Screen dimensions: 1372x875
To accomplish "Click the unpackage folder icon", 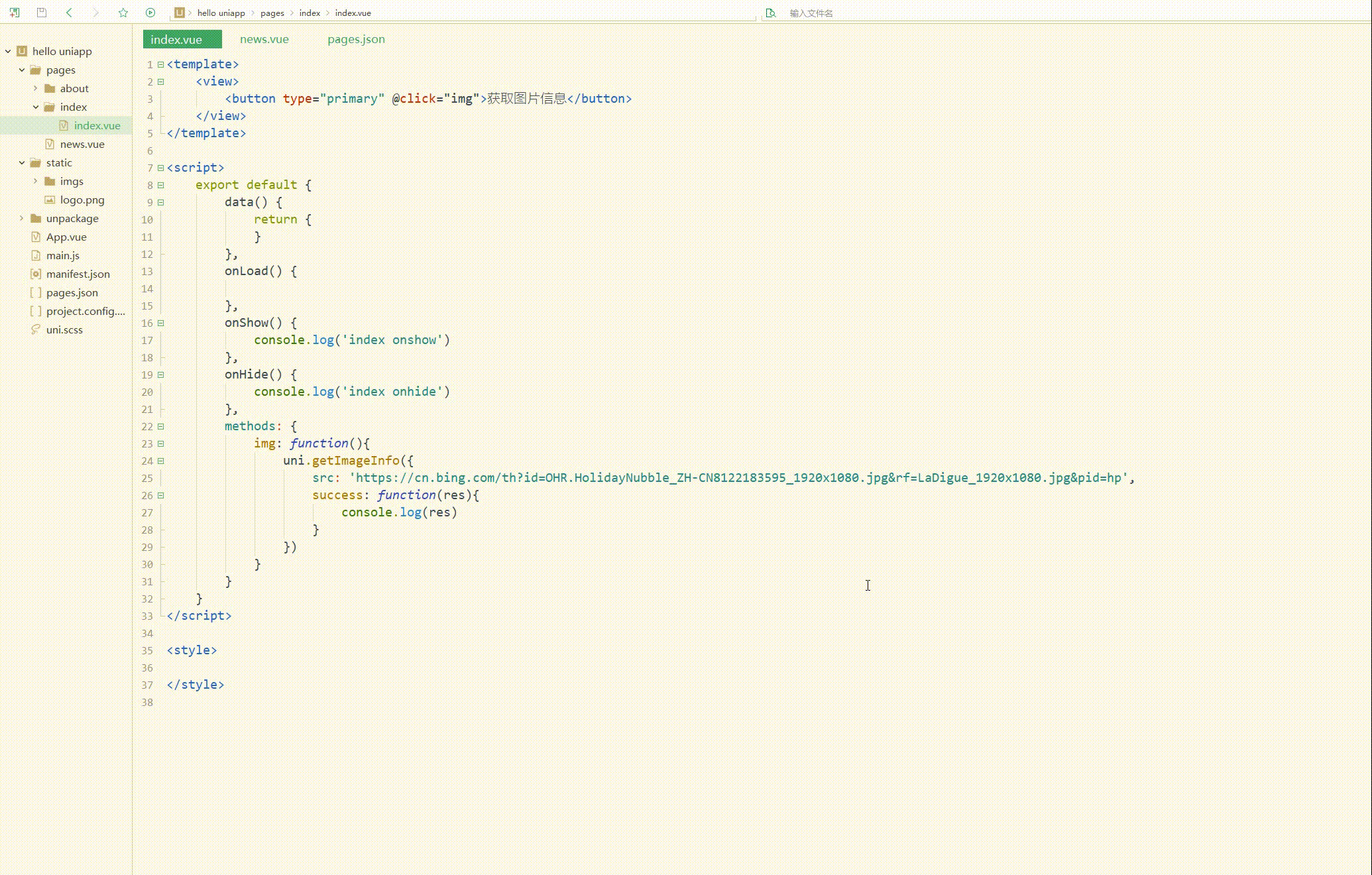I will 36,218.
